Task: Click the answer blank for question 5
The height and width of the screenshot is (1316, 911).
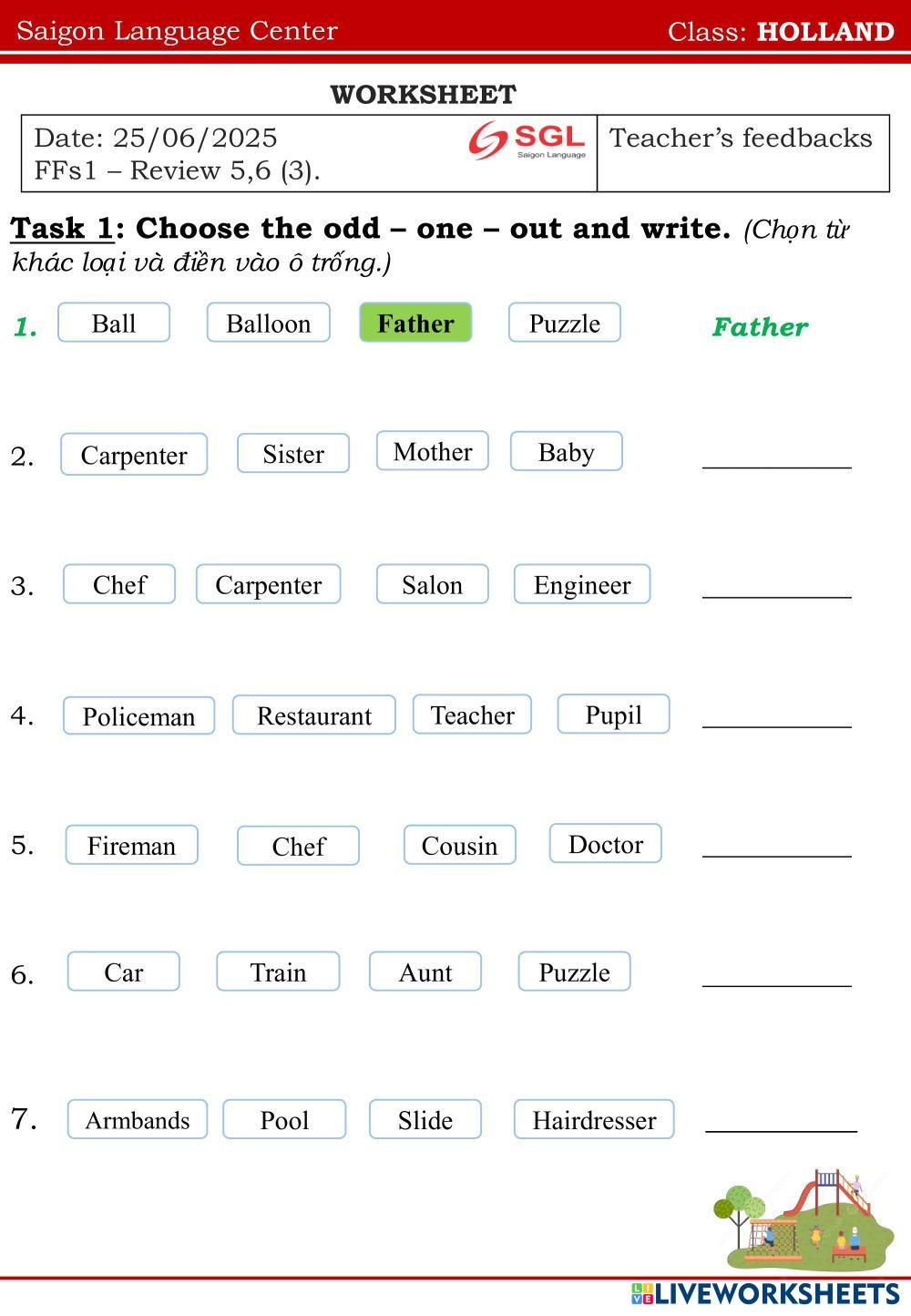Action: [x=776, y=845]
